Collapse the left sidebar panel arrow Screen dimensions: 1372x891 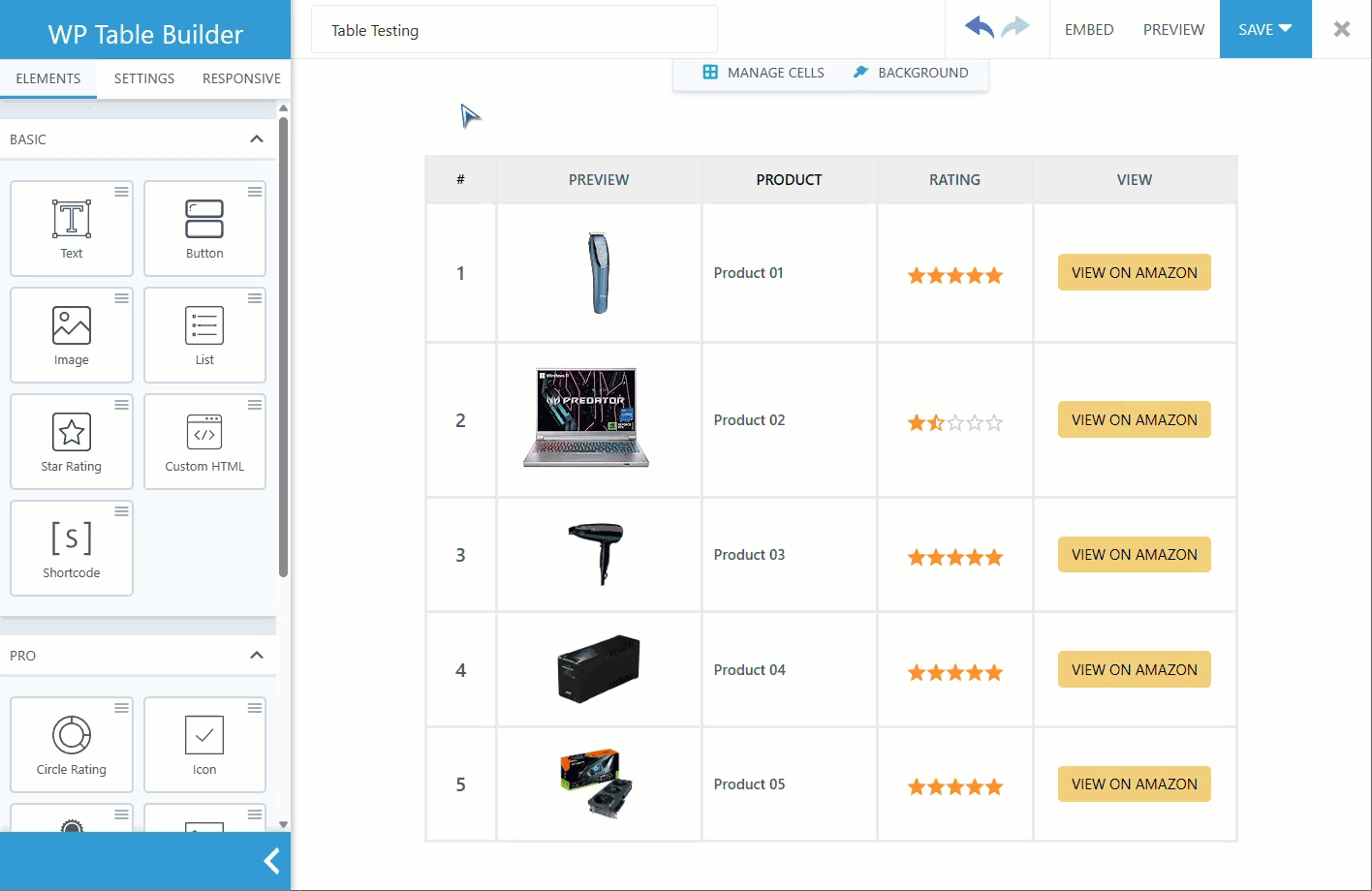tap(272, 861)
